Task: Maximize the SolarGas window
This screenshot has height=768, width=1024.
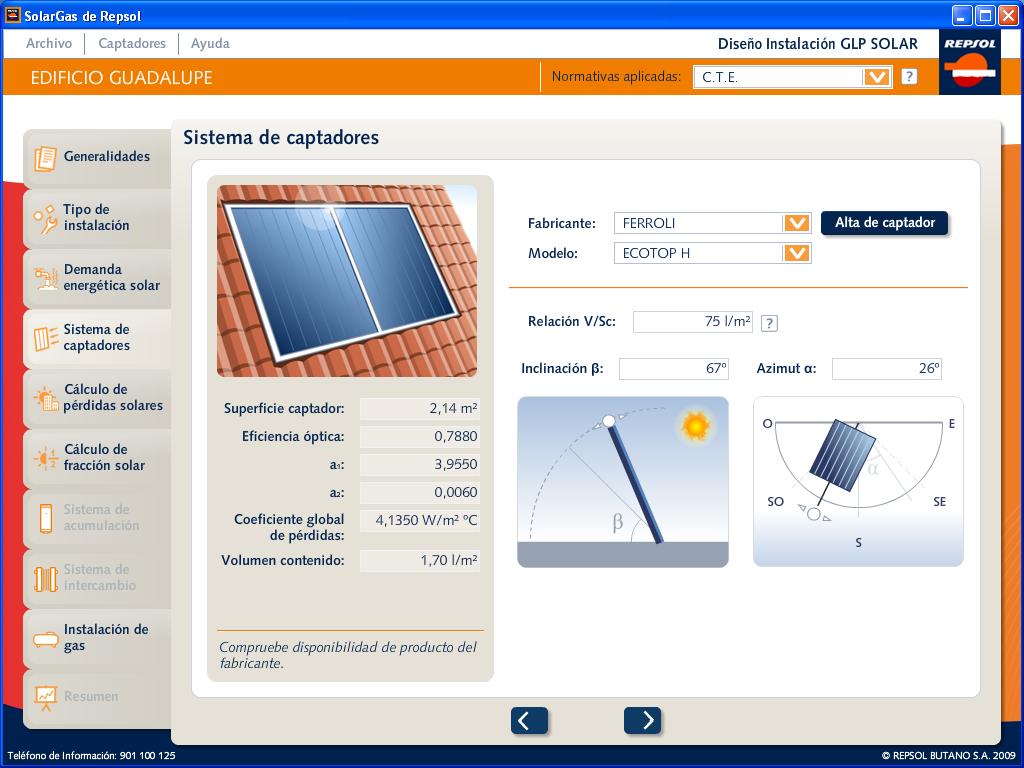Action: [984, 15]
